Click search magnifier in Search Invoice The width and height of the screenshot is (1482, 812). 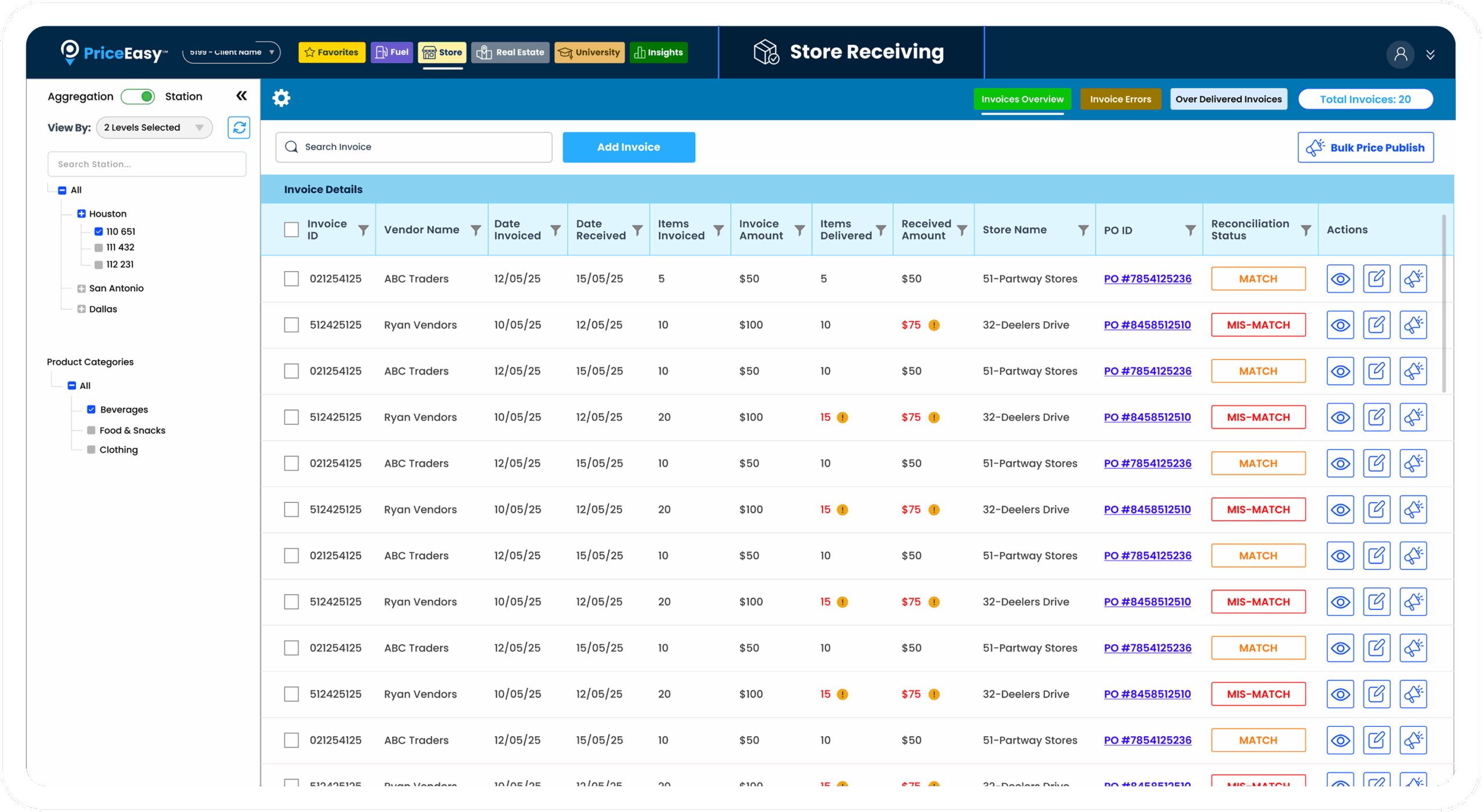(291, 147)
